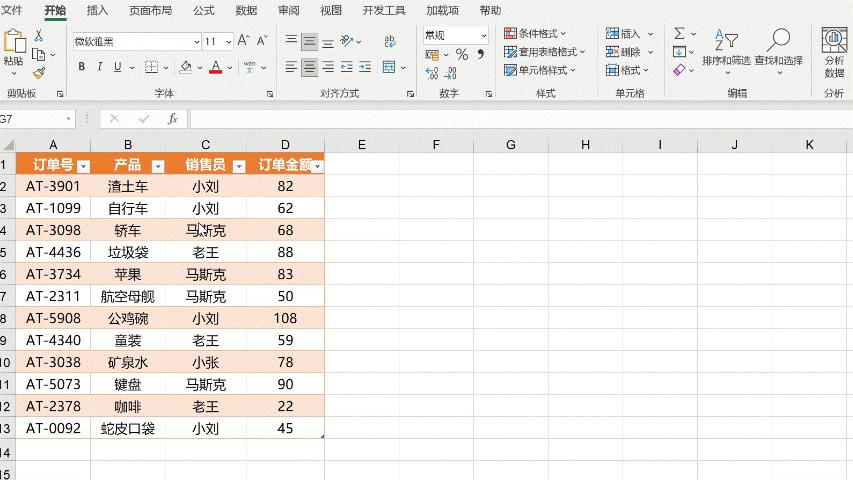Open the number format dropdown
The height and width of the screenshot is (480, 853).
[x=484, y=35]
